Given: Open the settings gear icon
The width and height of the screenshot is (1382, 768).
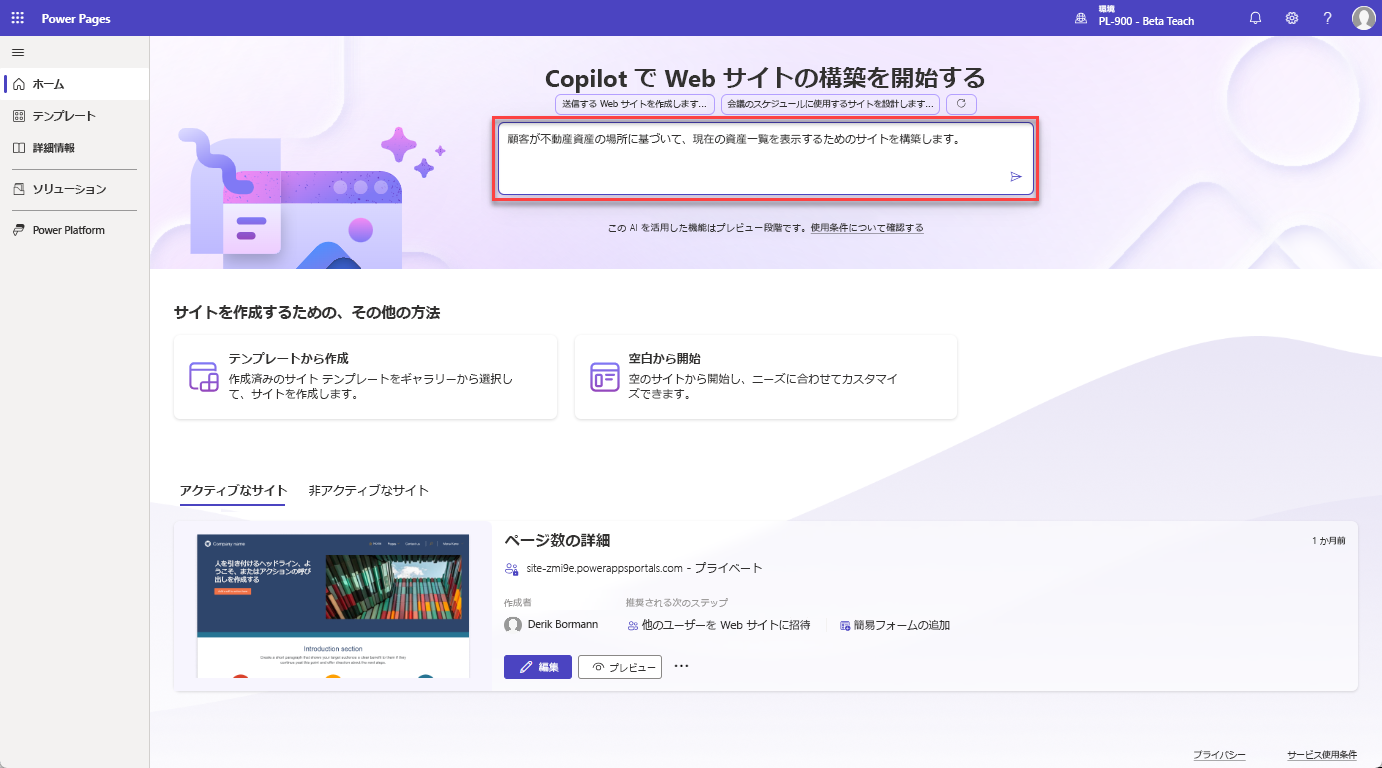Looking at the screenshot, I should (1292, 18).
